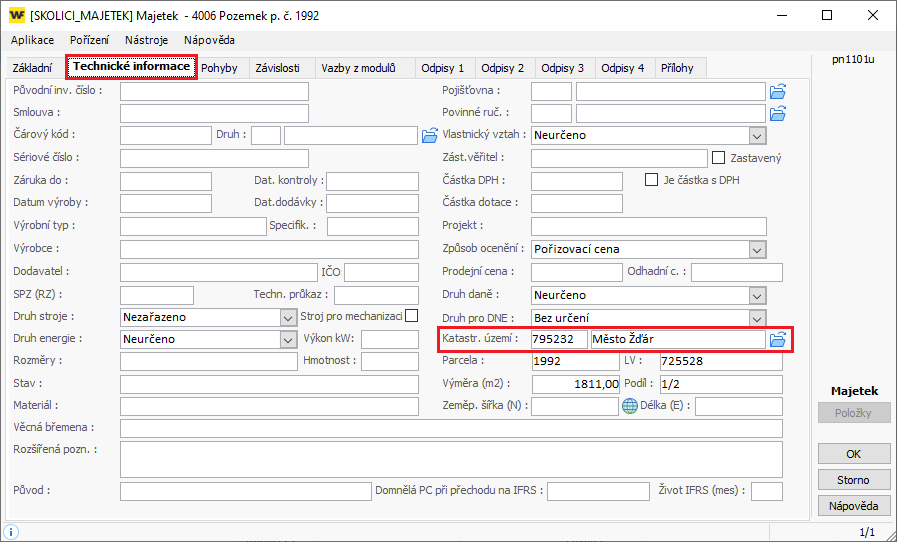Click into the Sériové číslo input field
Viewport: 897px width, 542px height.
[214, 158]
